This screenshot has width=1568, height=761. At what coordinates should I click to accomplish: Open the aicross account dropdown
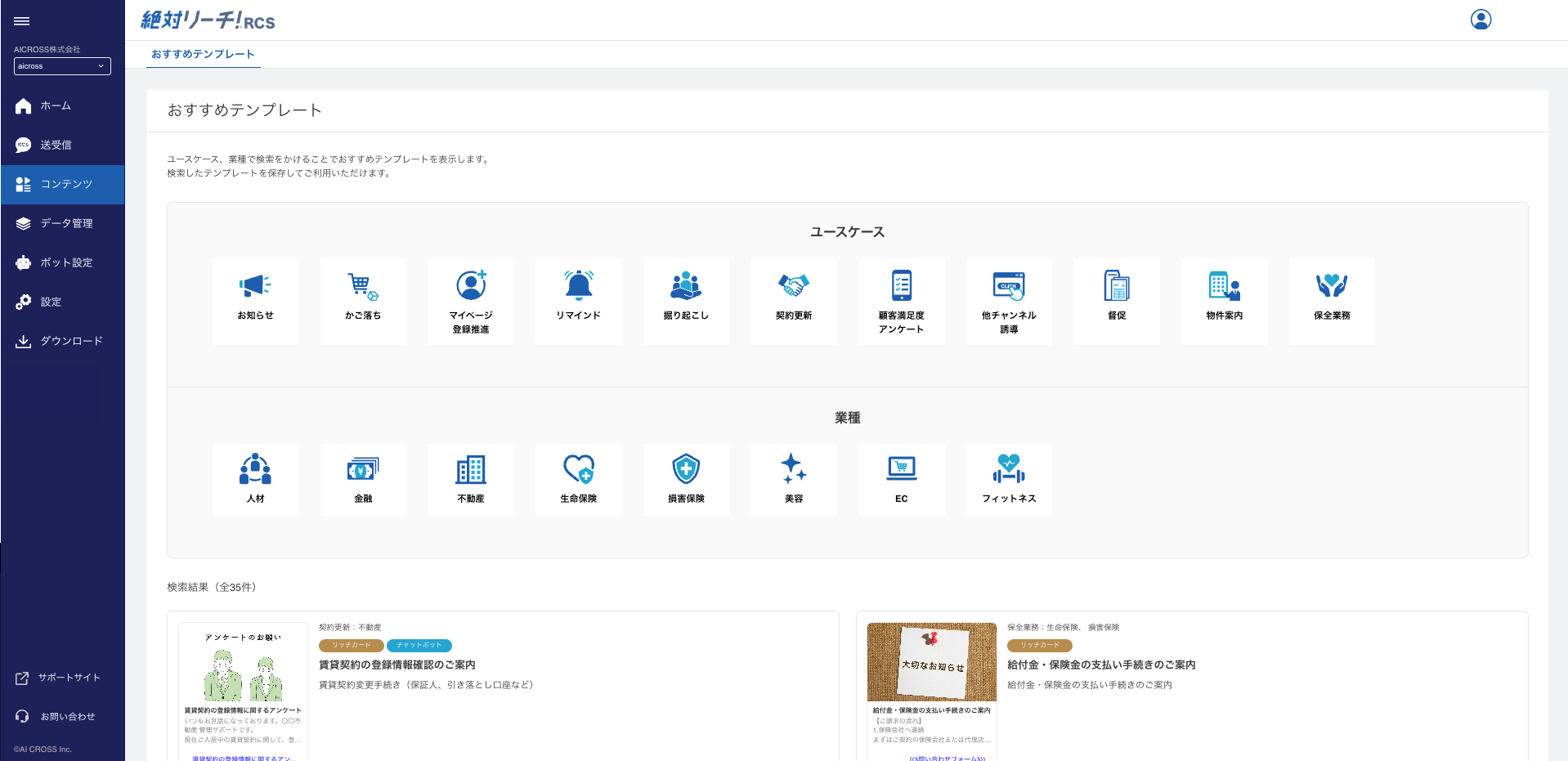[62, 66]
